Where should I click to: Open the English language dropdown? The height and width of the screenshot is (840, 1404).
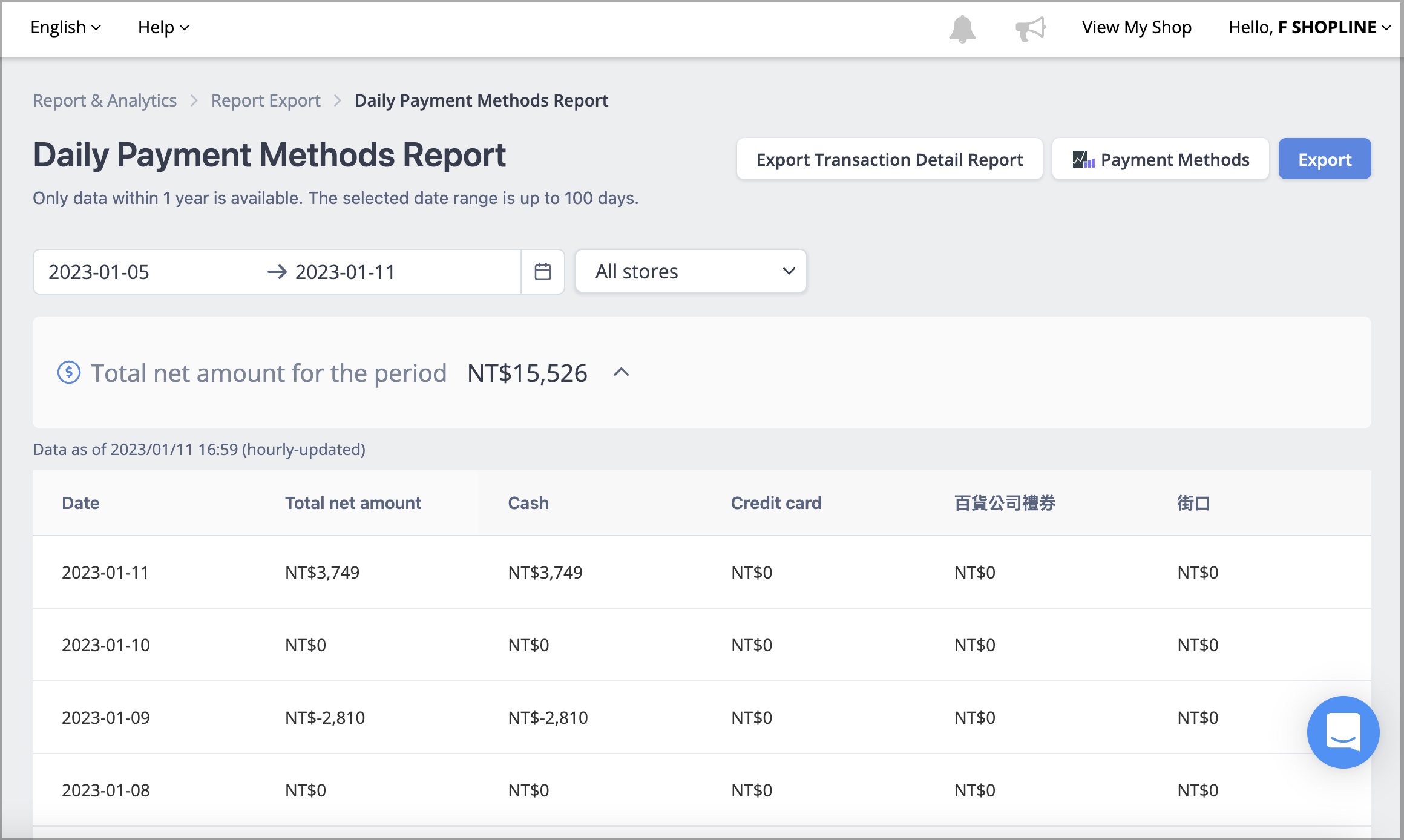coord(65,27)
